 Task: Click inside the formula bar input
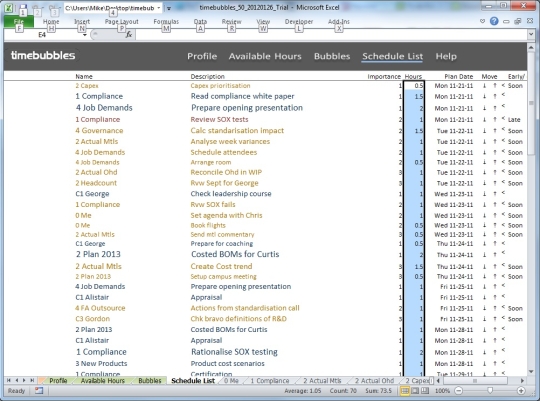(x=331, y=34)
